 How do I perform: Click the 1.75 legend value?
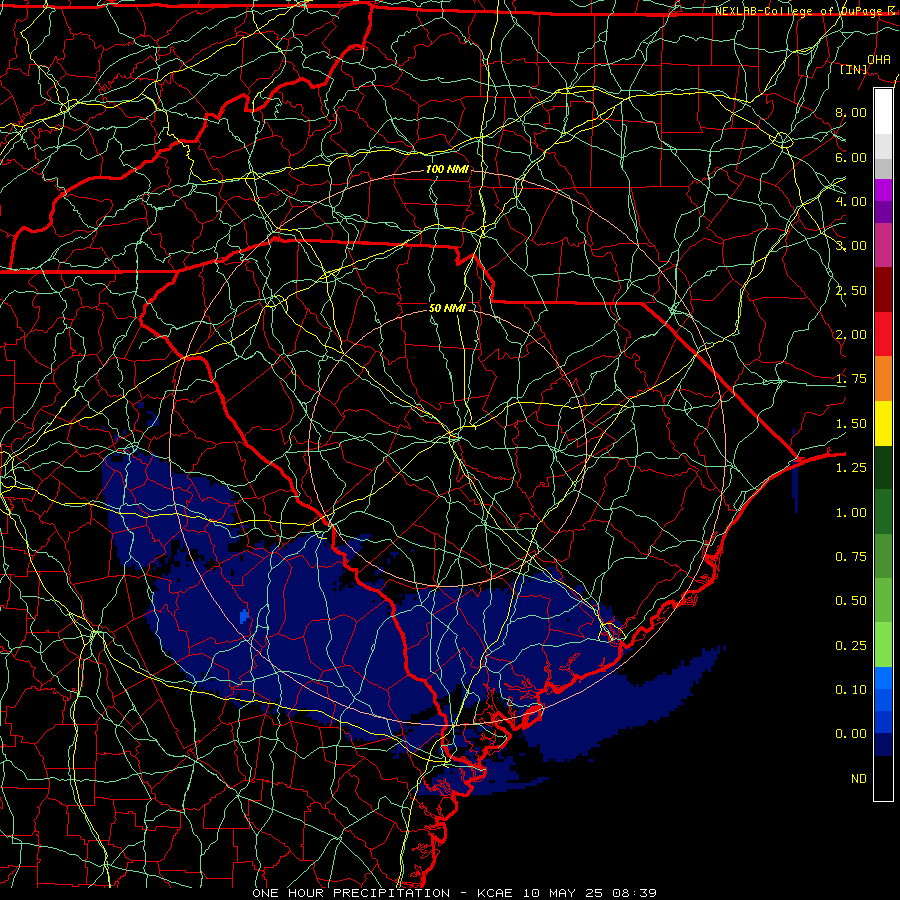(x=851, y=379)
